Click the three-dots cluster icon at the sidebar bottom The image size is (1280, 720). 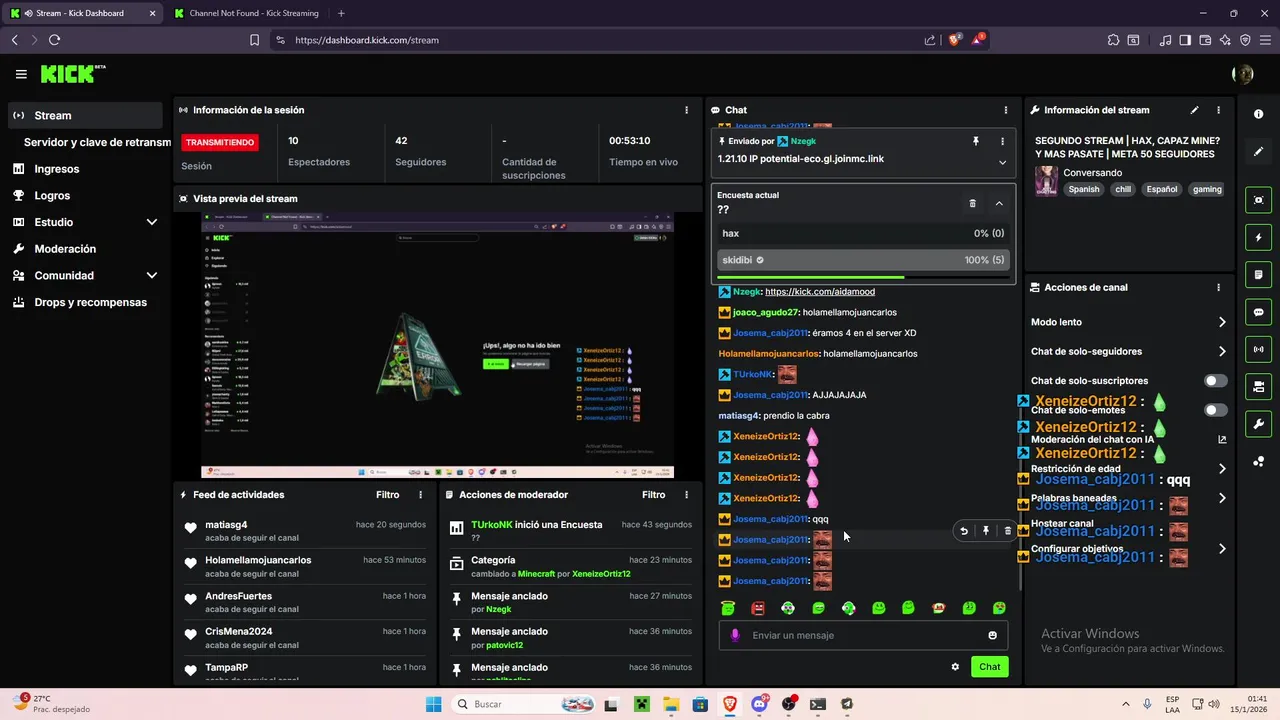pos(1258,461)
